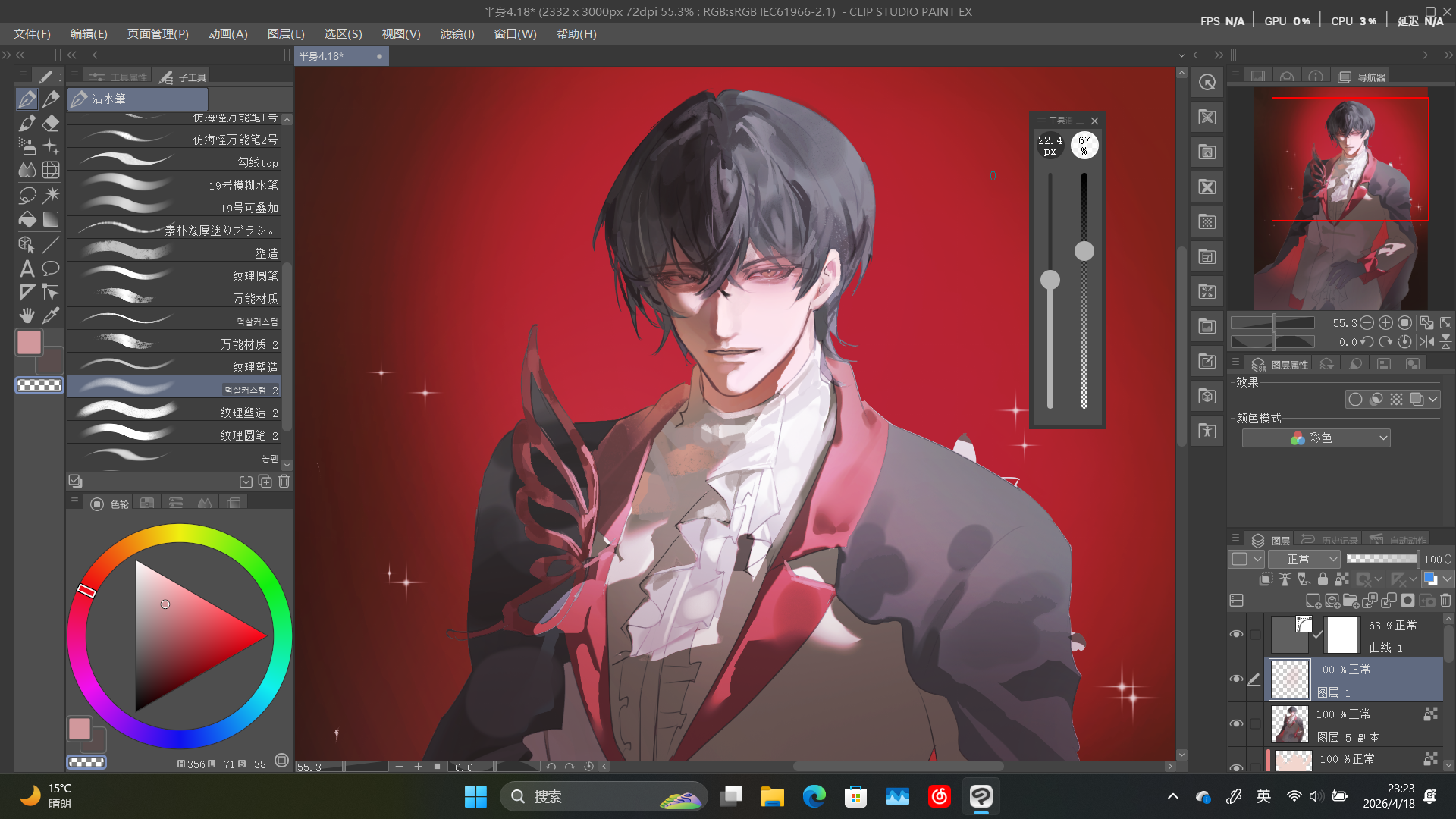This screenshot has height=819, width=1456.
Task: Select the hand move tool
Action: click(27, 315)
